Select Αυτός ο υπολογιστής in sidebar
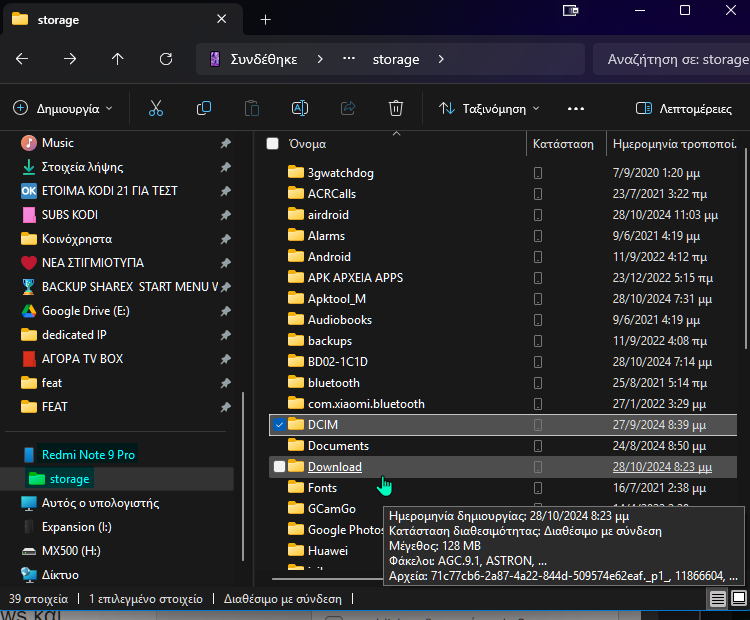 100,503
